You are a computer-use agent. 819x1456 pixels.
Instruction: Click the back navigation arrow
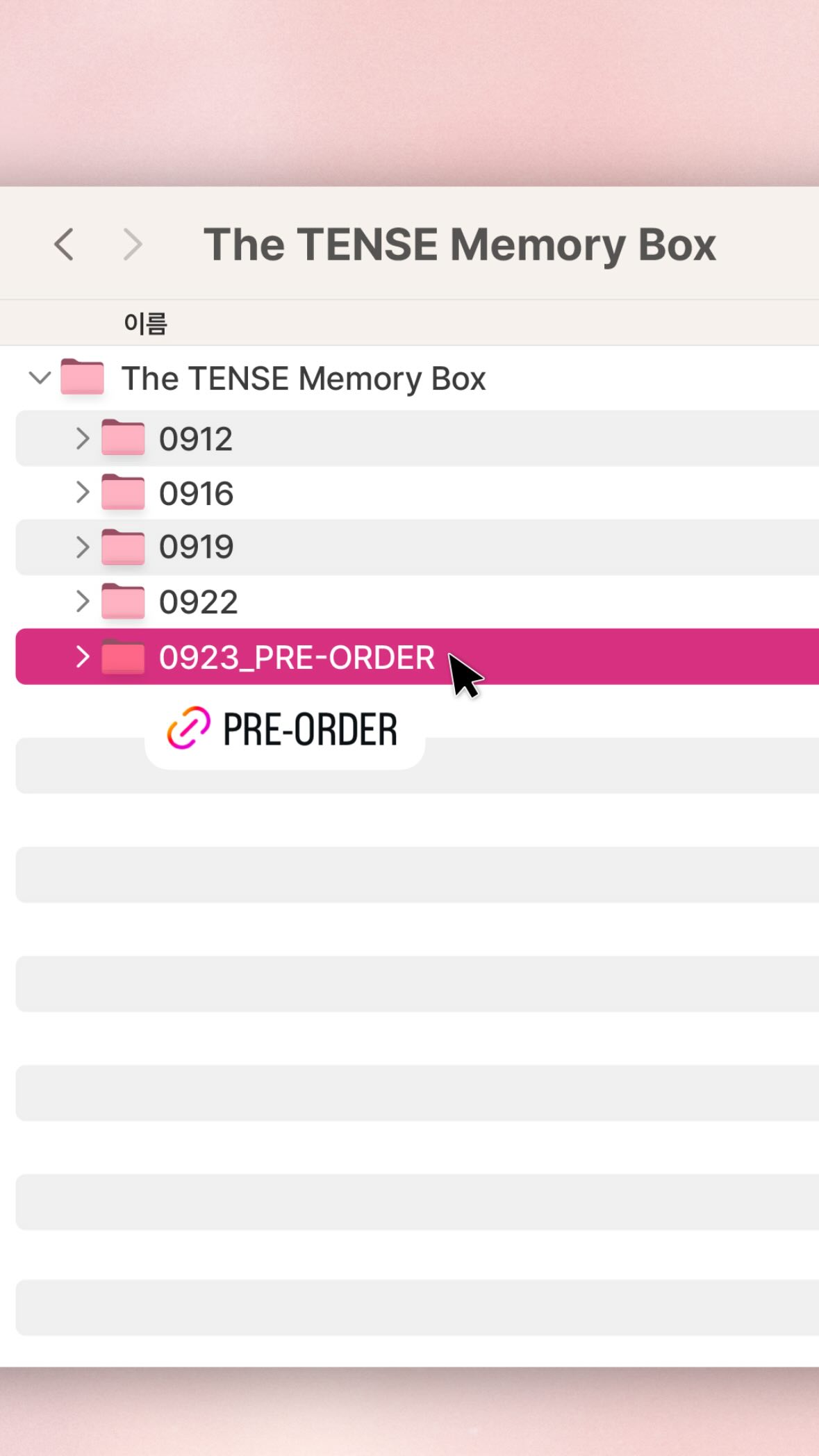click(x=64, y=245)
